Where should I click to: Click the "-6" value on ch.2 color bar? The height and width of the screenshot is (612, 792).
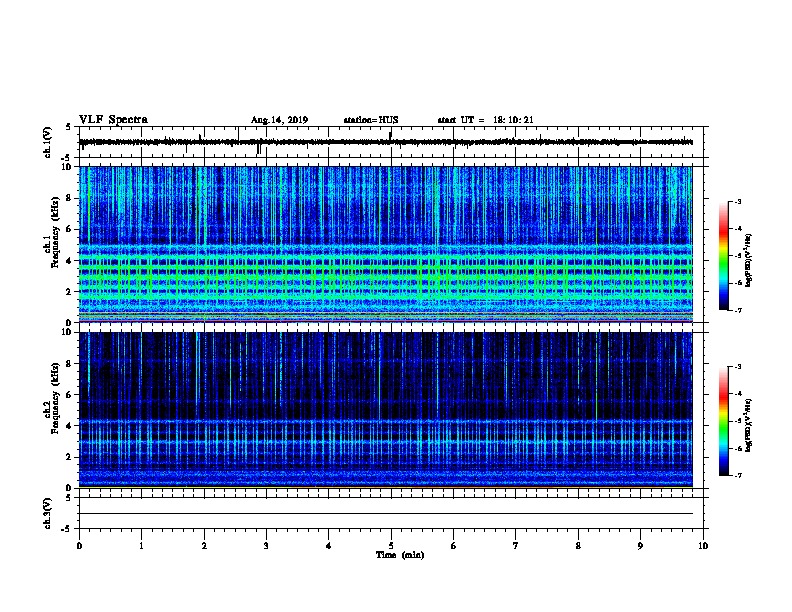[737, 448]
